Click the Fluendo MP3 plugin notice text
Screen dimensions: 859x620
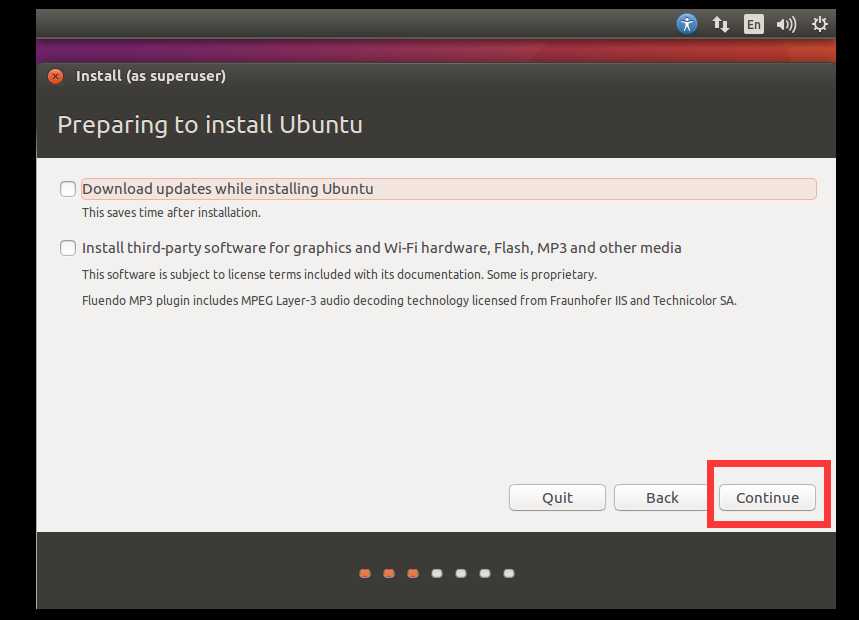coord(409,301)
